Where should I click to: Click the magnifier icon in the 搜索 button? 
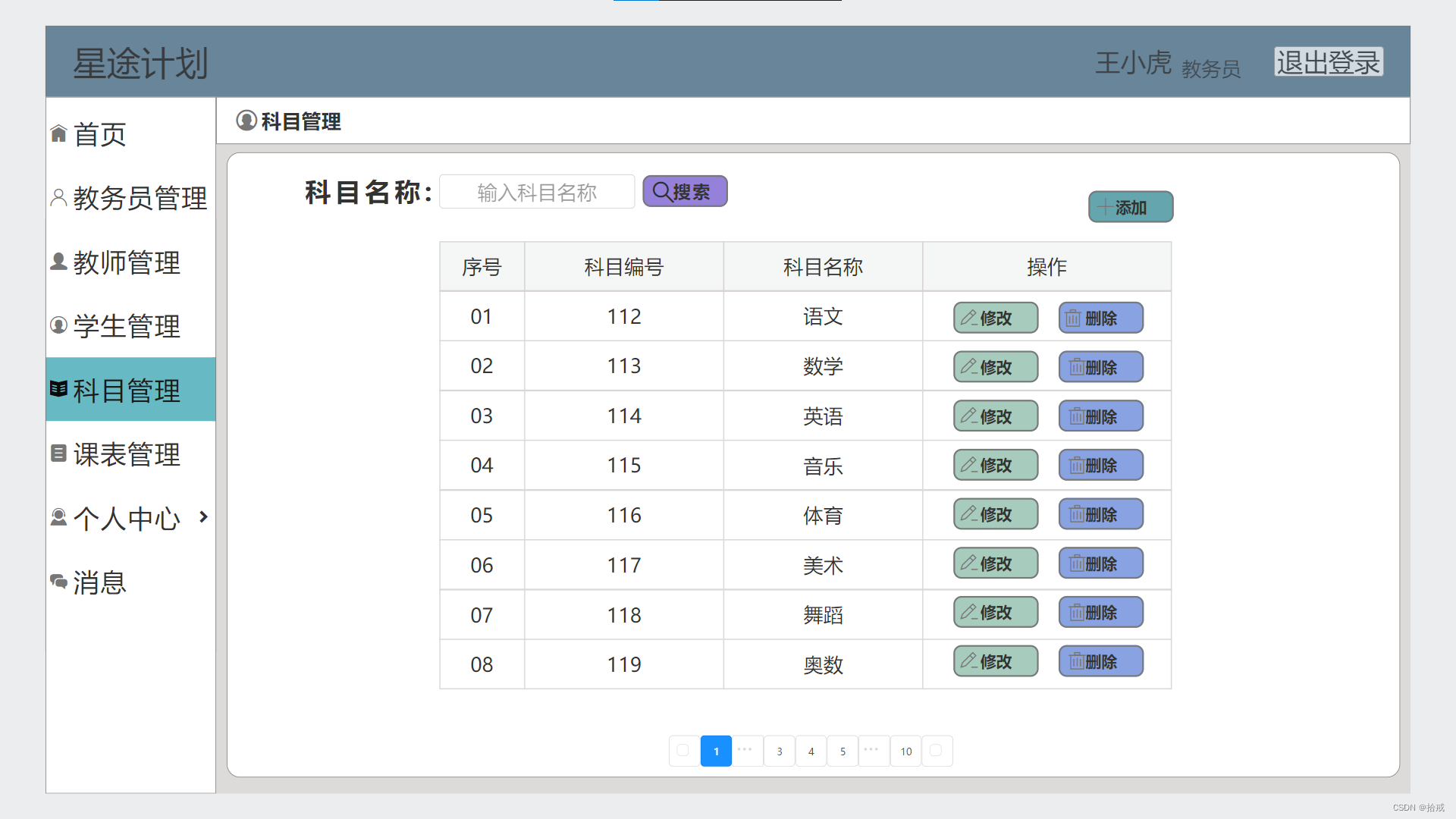point(661,191)
